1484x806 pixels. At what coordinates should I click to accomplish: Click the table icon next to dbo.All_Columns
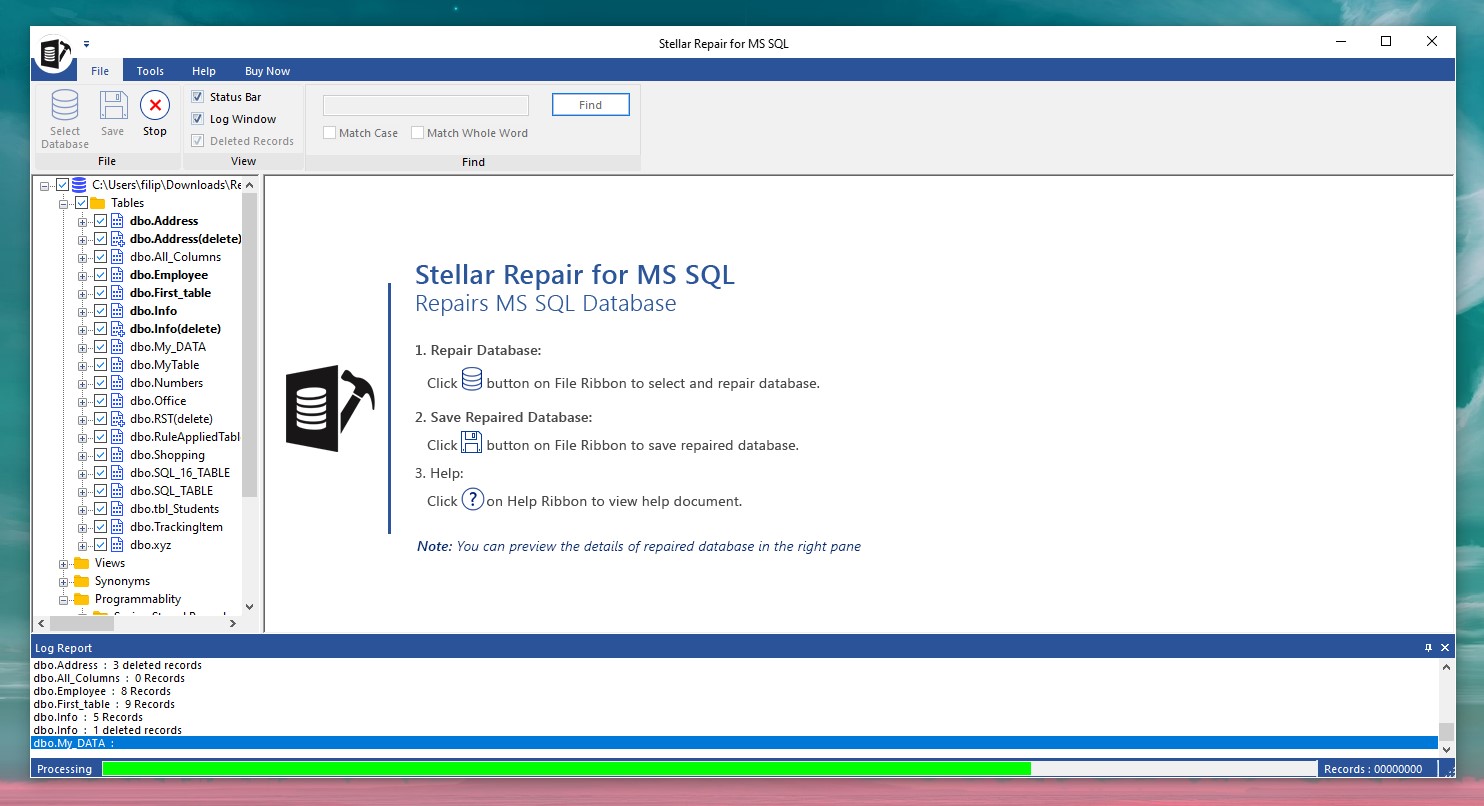[x=118, y=257]
